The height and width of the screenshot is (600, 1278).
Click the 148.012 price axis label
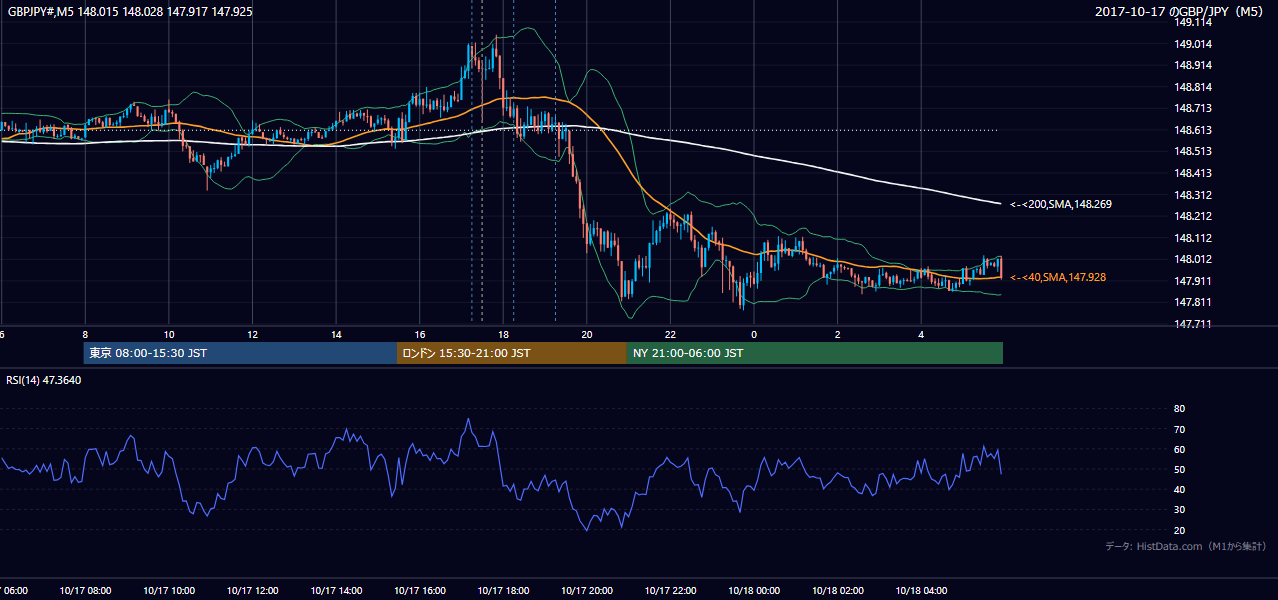click(1193, 259)
